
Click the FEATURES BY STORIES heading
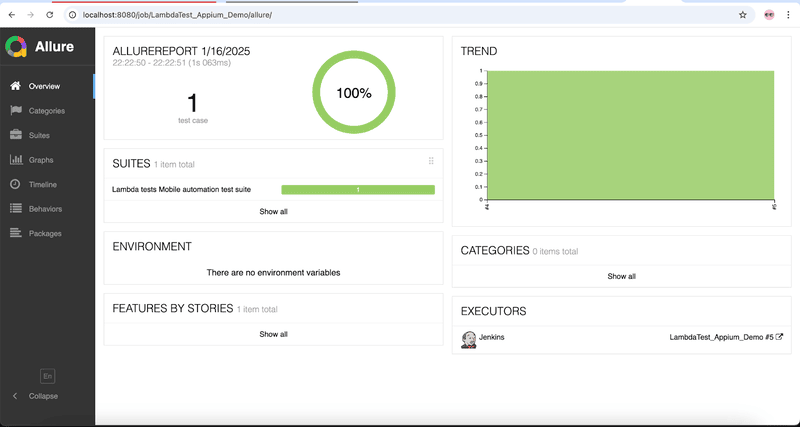click(172, 308)
